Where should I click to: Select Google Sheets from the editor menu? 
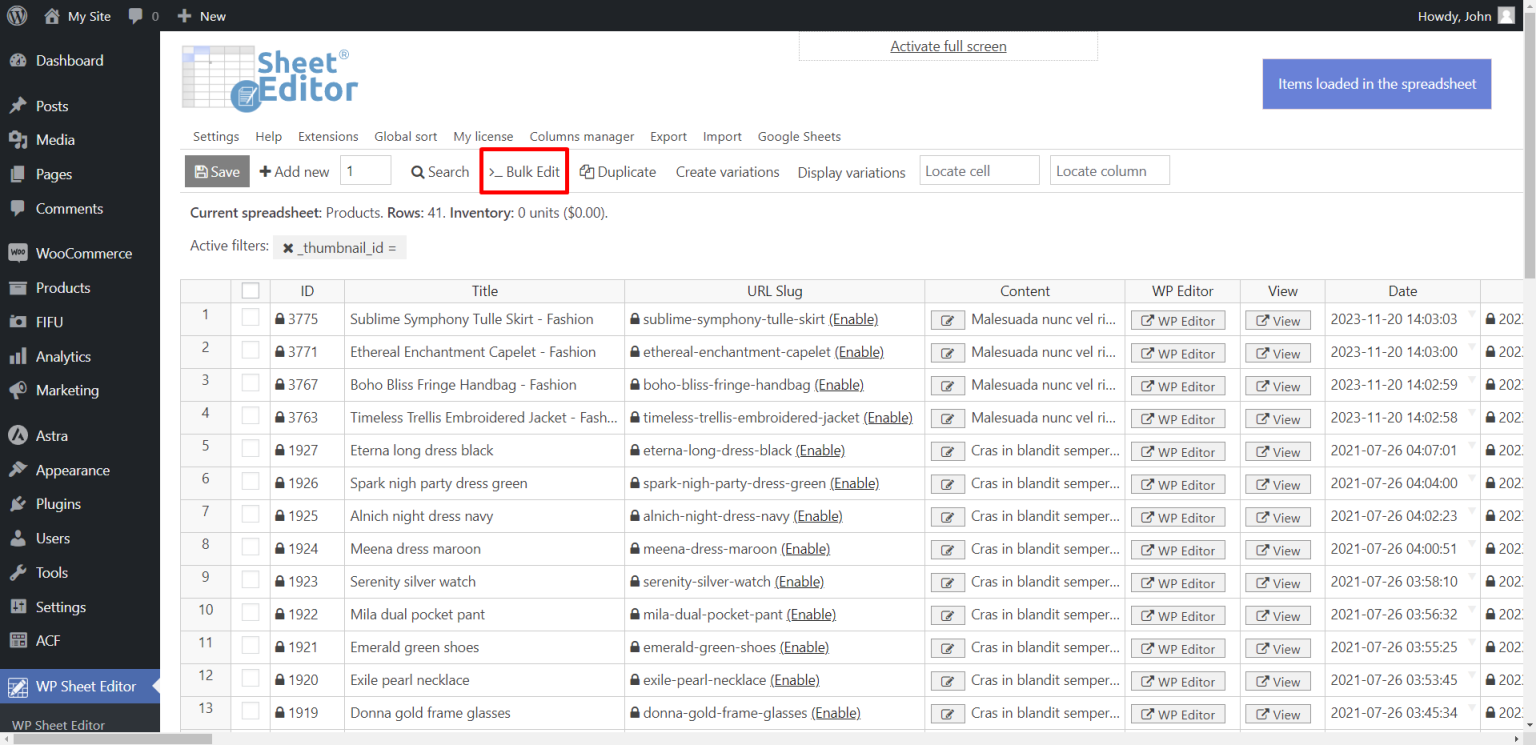tap(799, 136)
